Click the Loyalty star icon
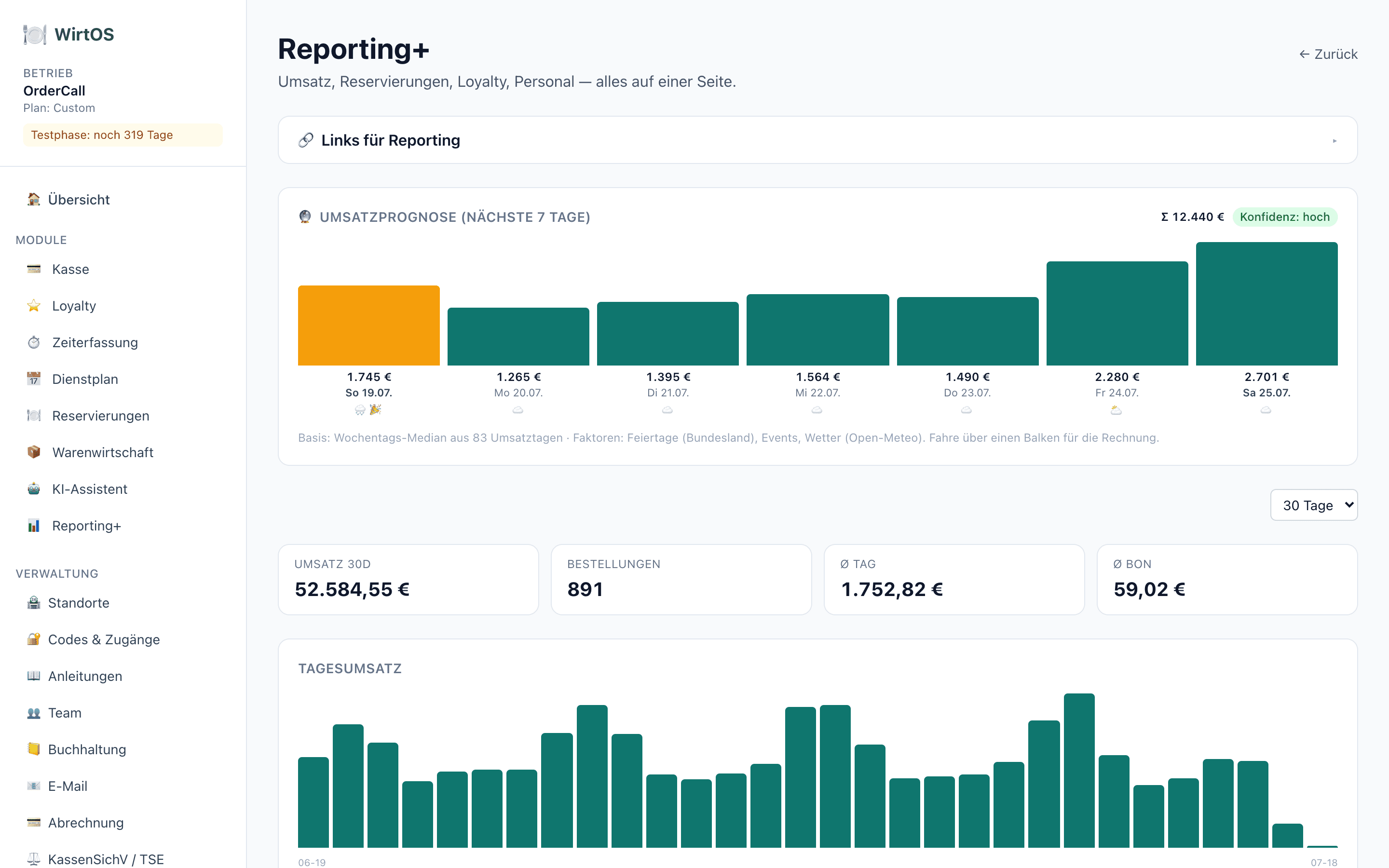Image resolution: width=1389 pixels, height=868 pixels. [x=34, y=305]
